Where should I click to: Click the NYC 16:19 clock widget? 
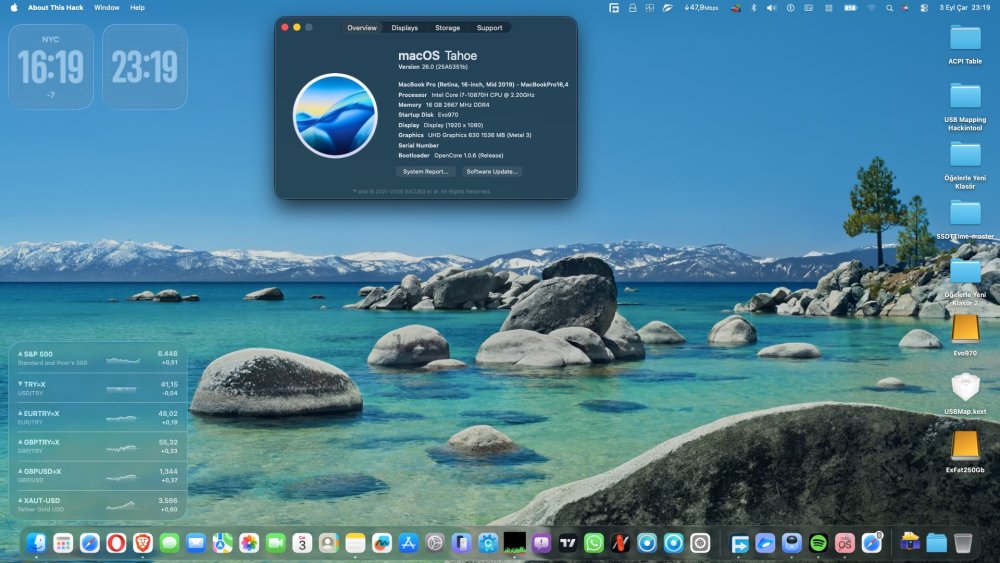(x=51, y=67)
